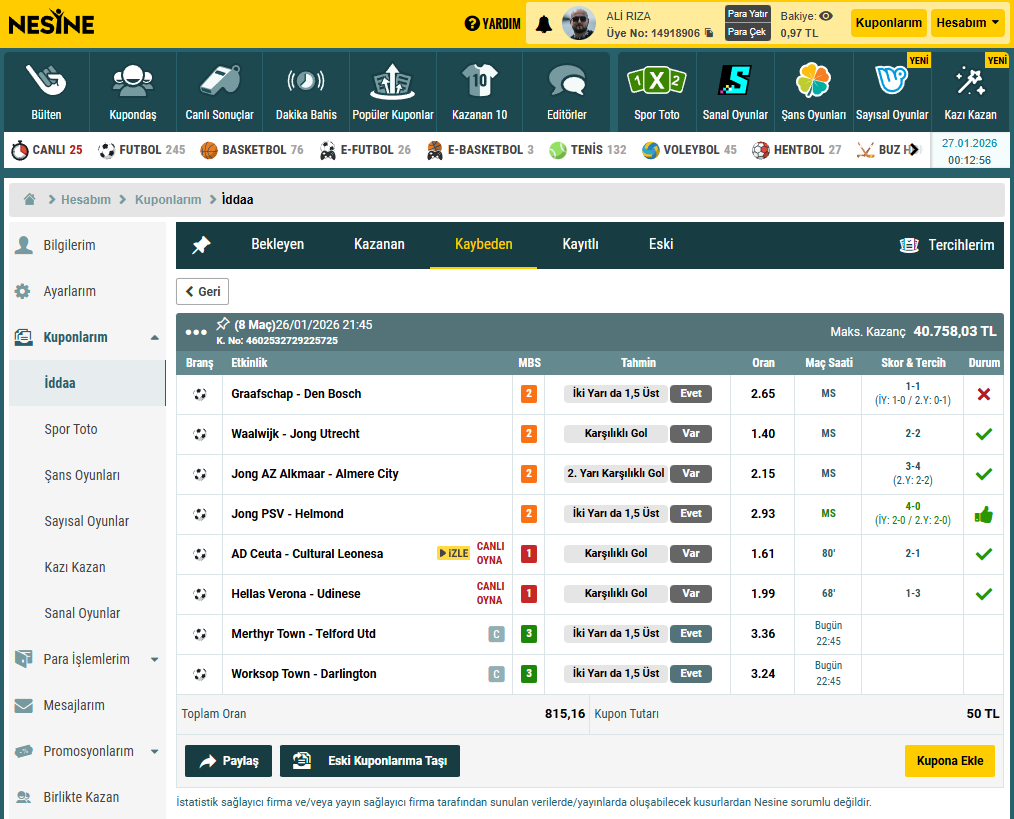Toggle balance visibility eye icon

826,16
